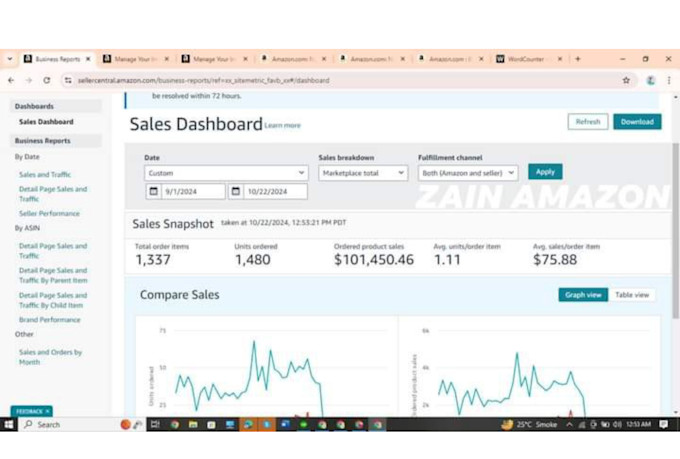Show hidden system tray icons
The width and height of the screenshot is (680, 459).
[569, 424]
